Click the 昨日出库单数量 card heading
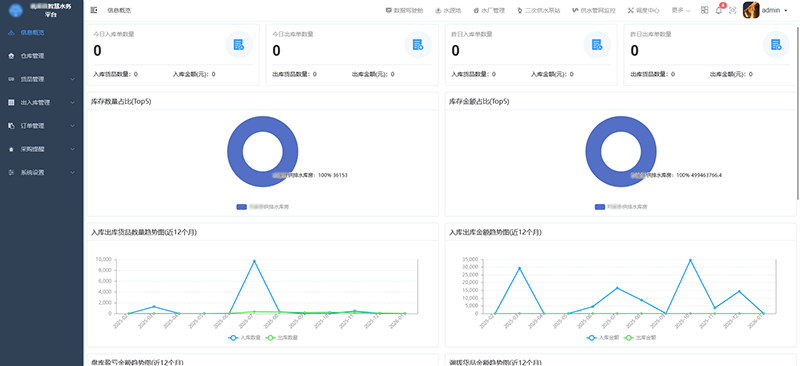The height and width of the screenshot is (366, 800). (651, 34)
